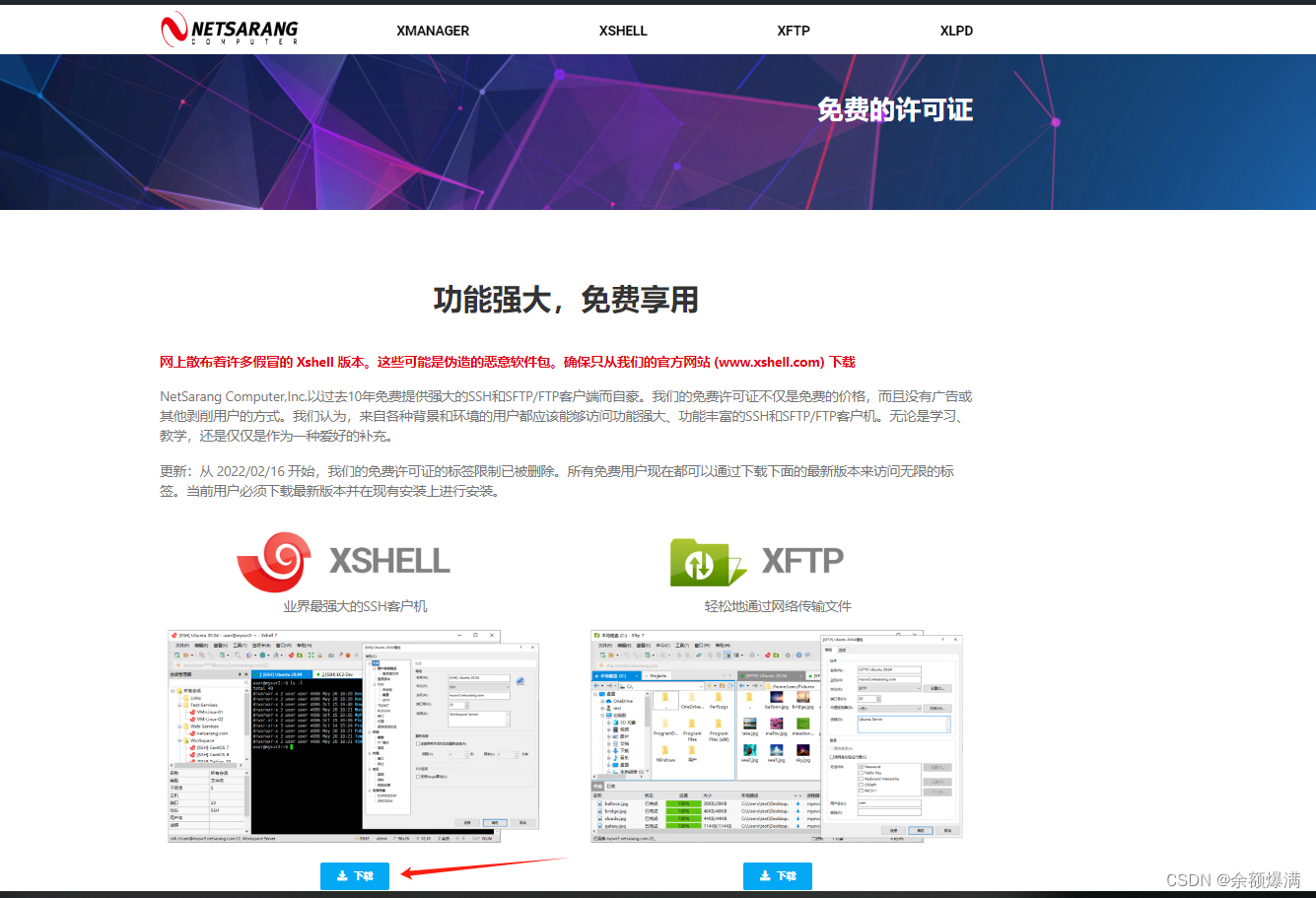Click the banner title 免费的许可证
The image size is (1316, 898).
[x=895, y=109]
